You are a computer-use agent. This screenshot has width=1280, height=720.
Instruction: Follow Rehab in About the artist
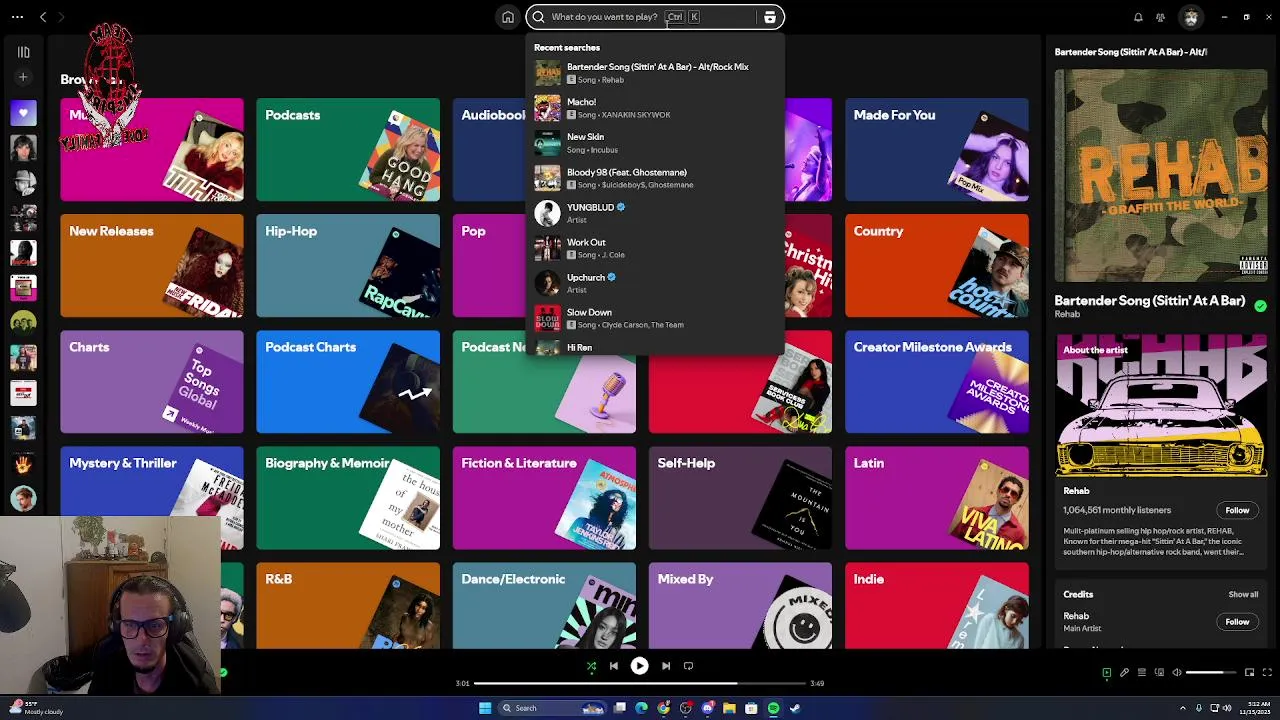click(x=1237, y=511)
